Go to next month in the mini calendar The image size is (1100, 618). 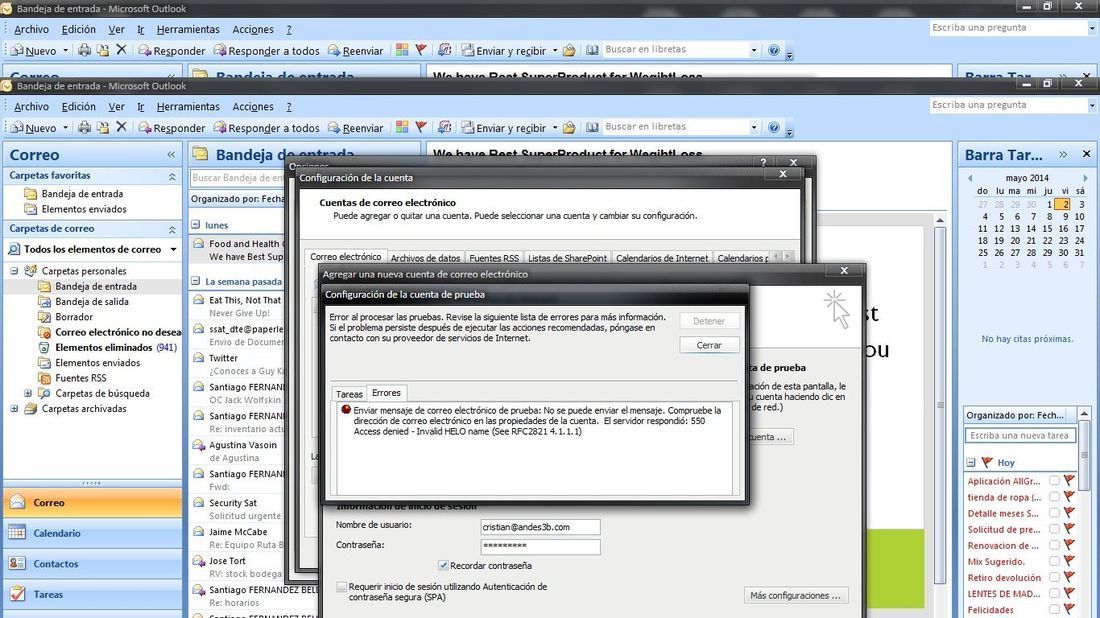(x=1085, y=178)
